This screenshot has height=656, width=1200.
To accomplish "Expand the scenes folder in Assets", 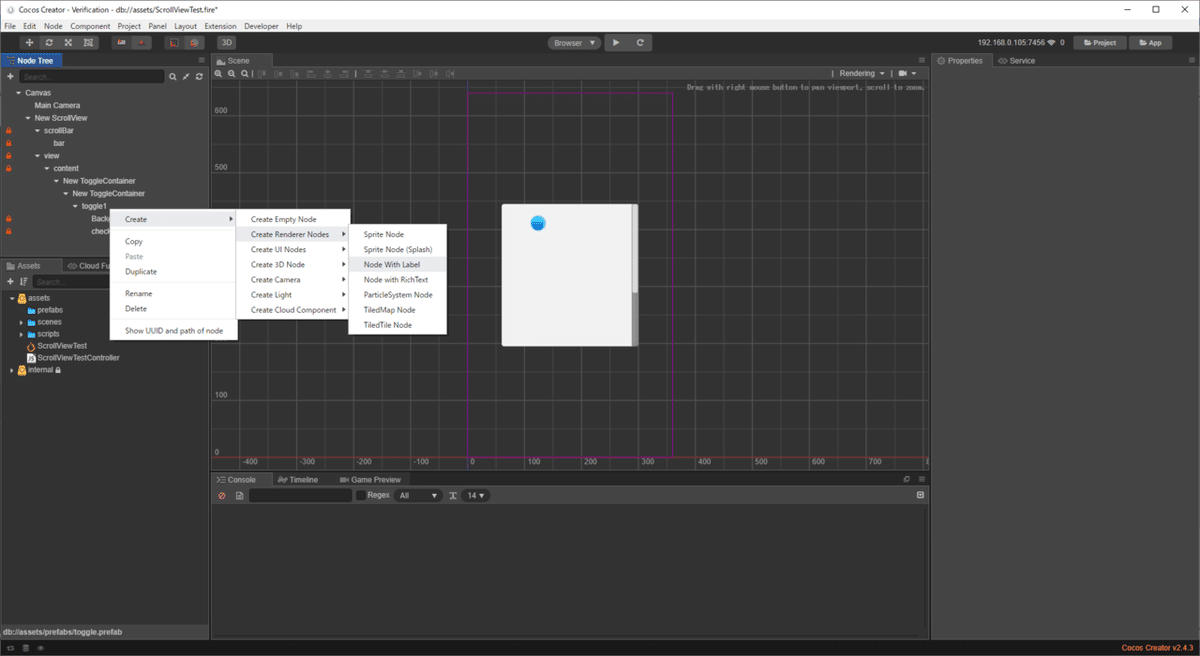I will (x=21, y=322).
